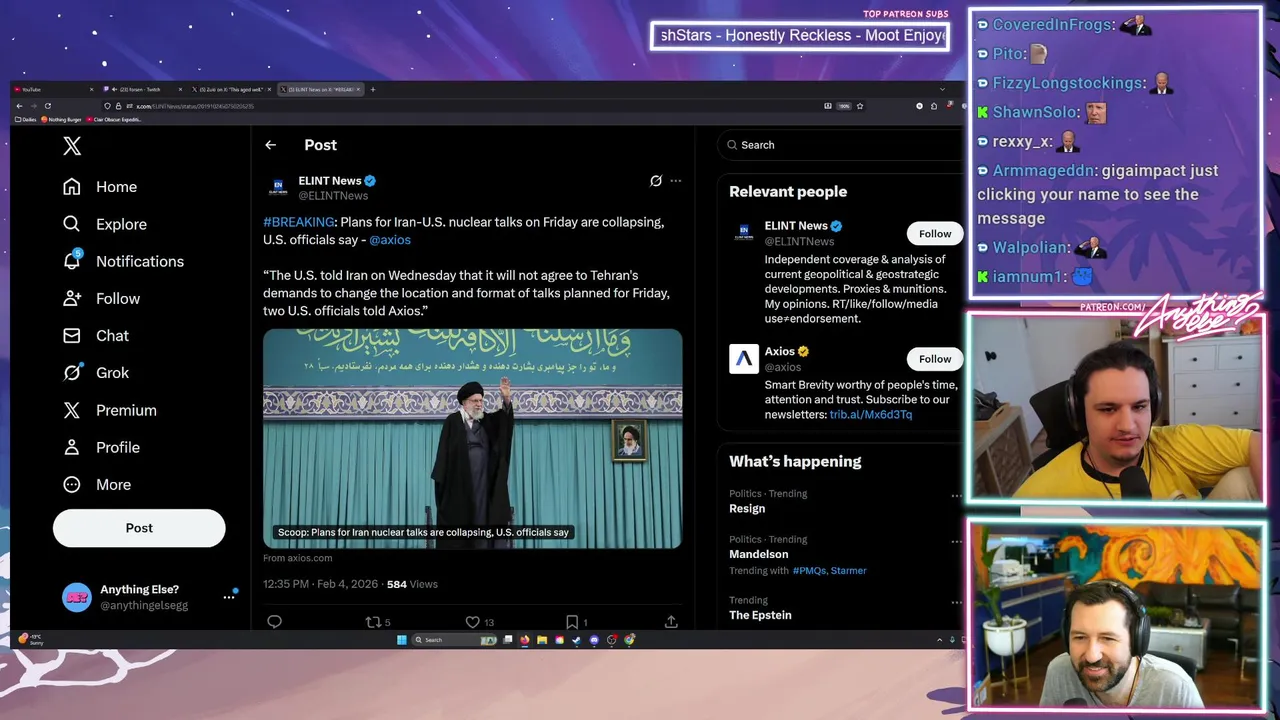Open the Mandelson trending topic

click(x=758, y=554)
